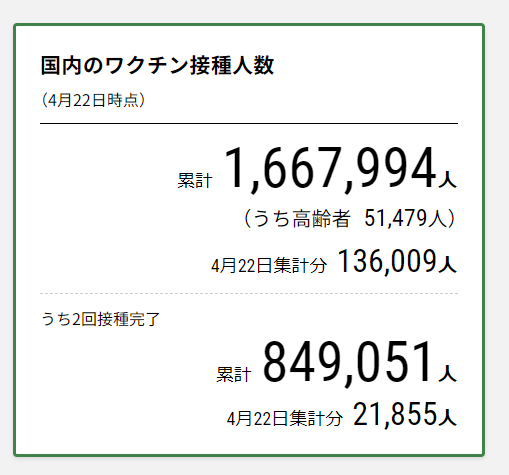Click the lower 4月22日集計分 label
Viewport: 509px width, 475px height.
285,418
